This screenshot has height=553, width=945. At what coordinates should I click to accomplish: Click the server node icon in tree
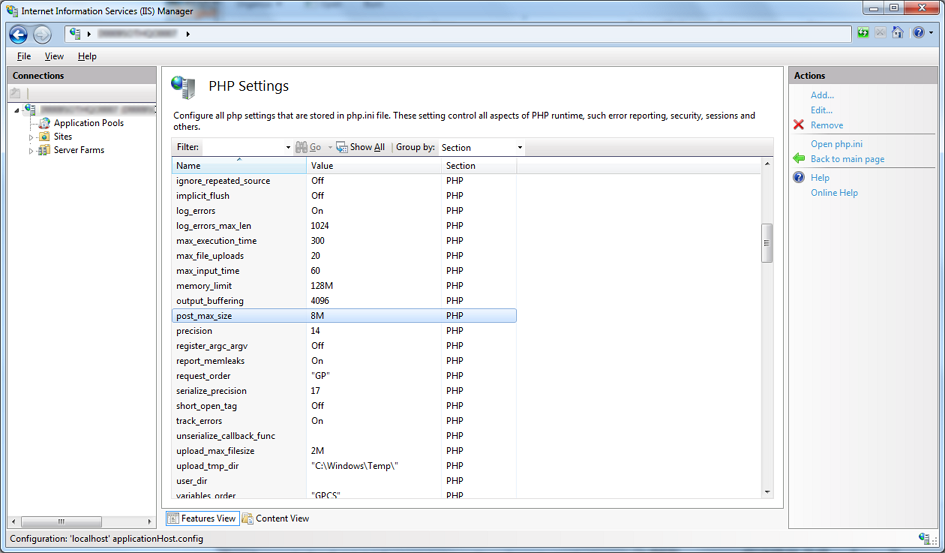tap(30, 110)
